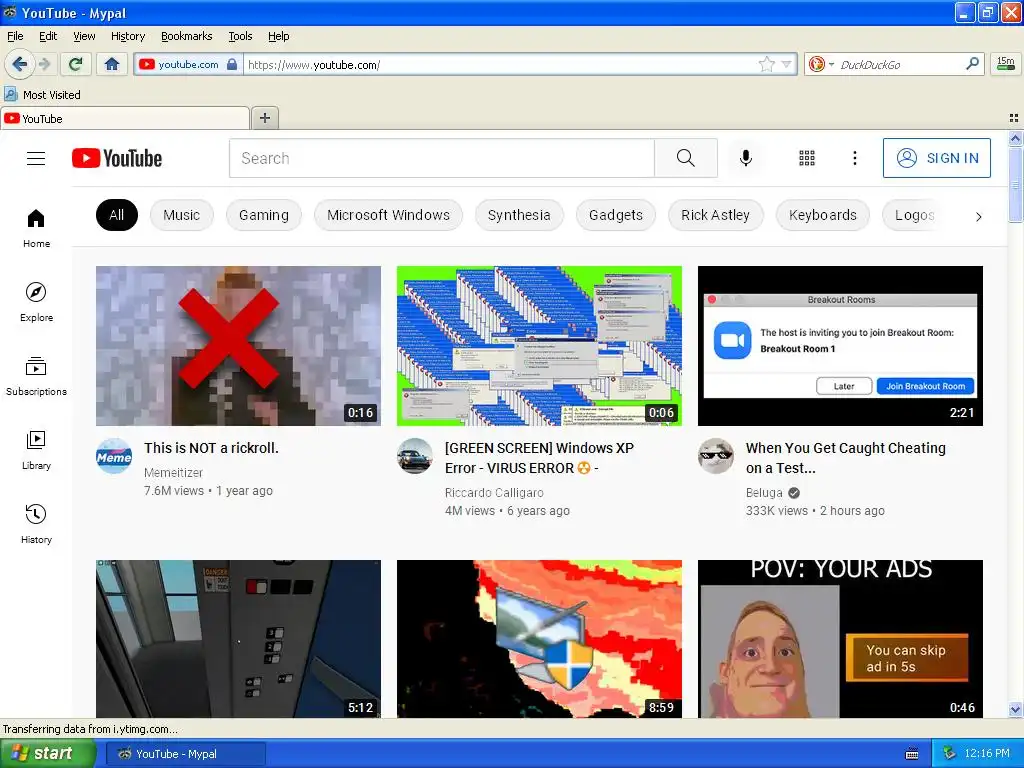Image resolution: width=1024 pixels, height=768 pixels.
Task: Open the Memeitizer channel avatar
Action: (114, 456)
